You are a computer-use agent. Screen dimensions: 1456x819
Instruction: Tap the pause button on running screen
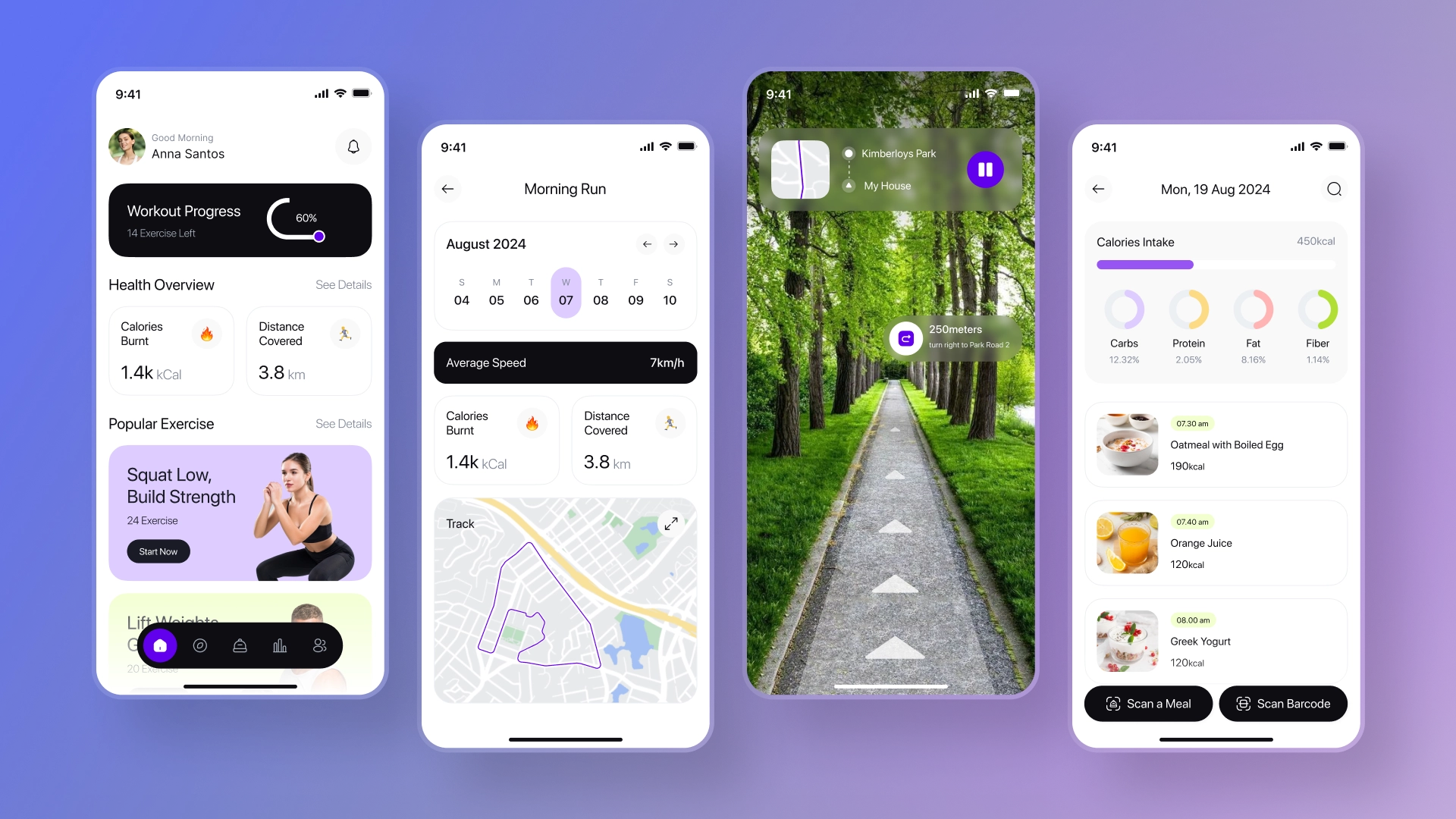pyautogui.click(x=986, y=169)
